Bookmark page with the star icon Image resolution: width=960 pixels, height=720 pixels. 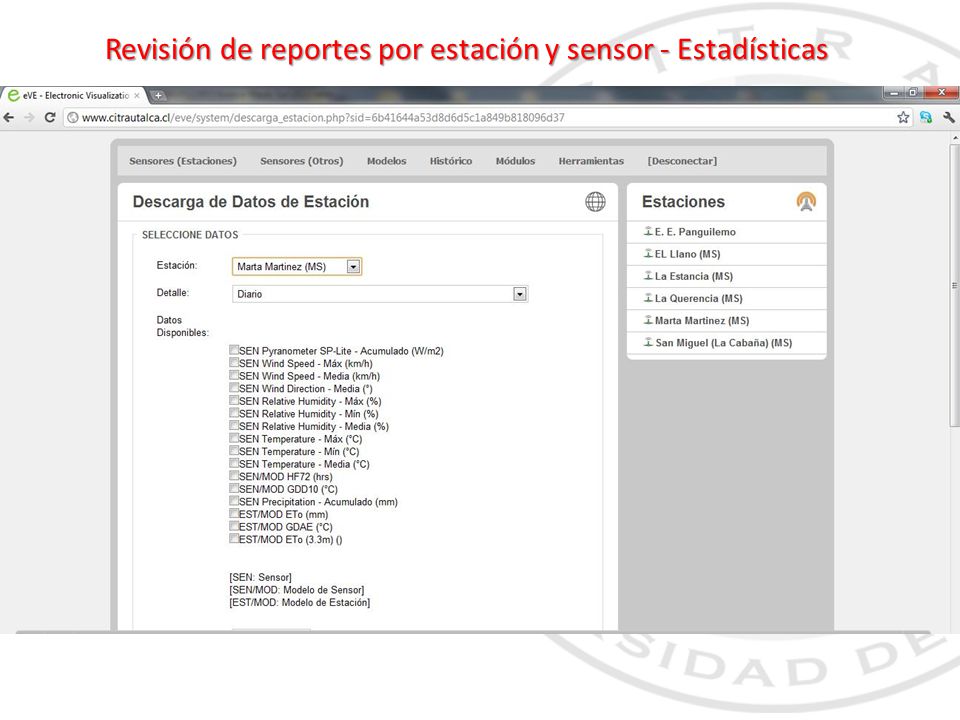pos(903,117)
